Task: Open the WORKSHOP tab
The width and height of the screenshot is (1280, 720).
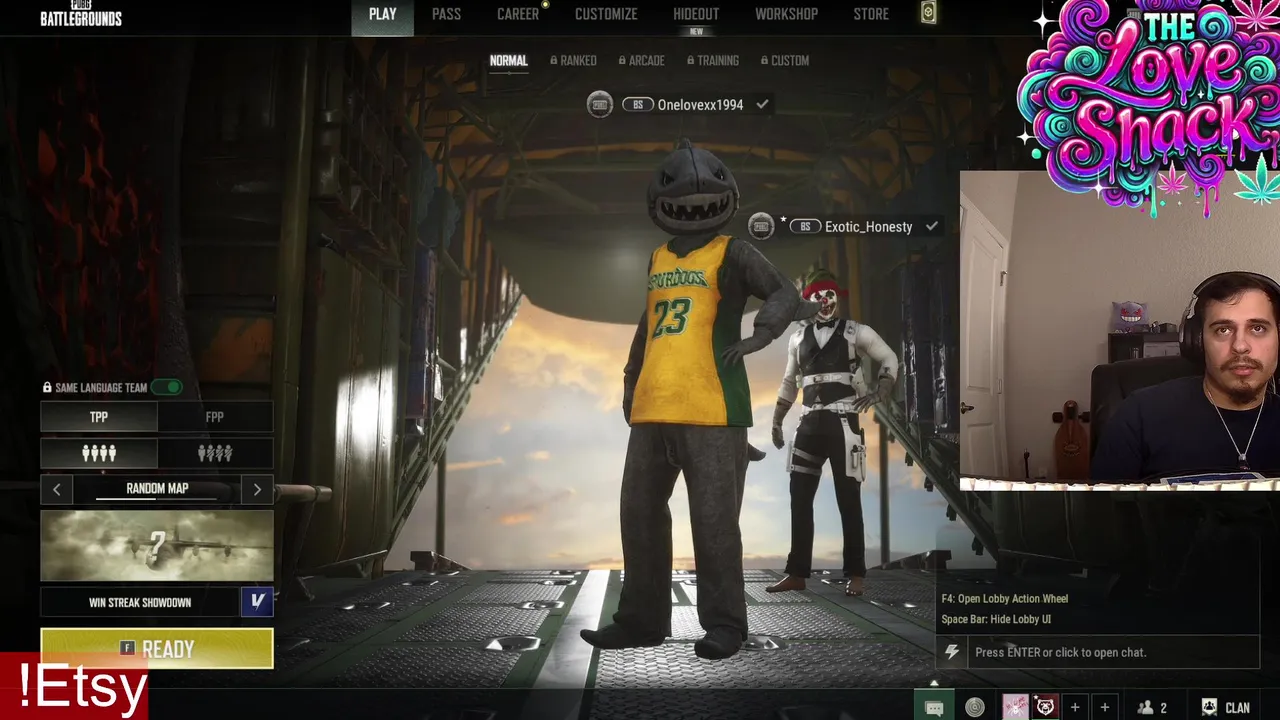Action: click(786, 14)
